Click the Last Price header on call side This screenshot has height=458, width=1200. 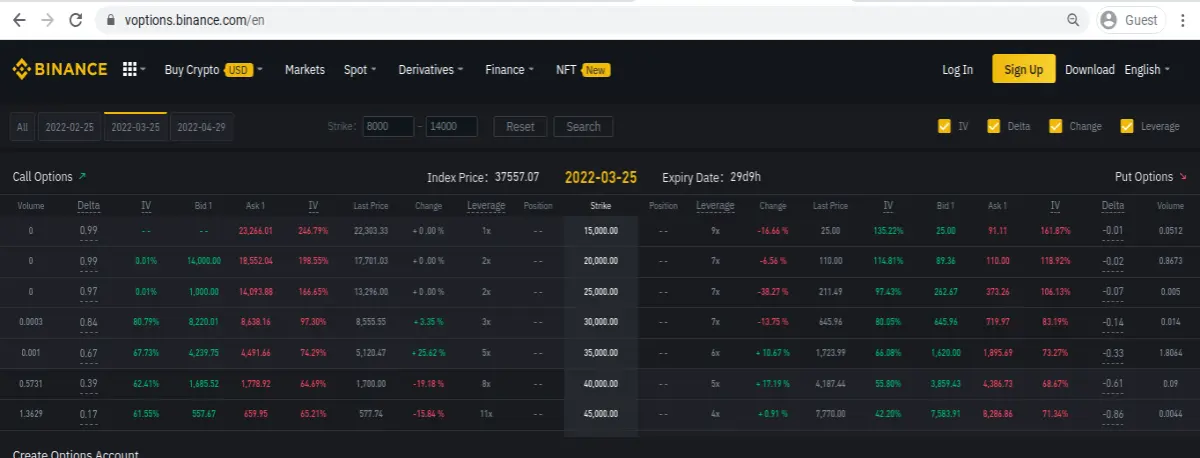[x=371, y=206]
